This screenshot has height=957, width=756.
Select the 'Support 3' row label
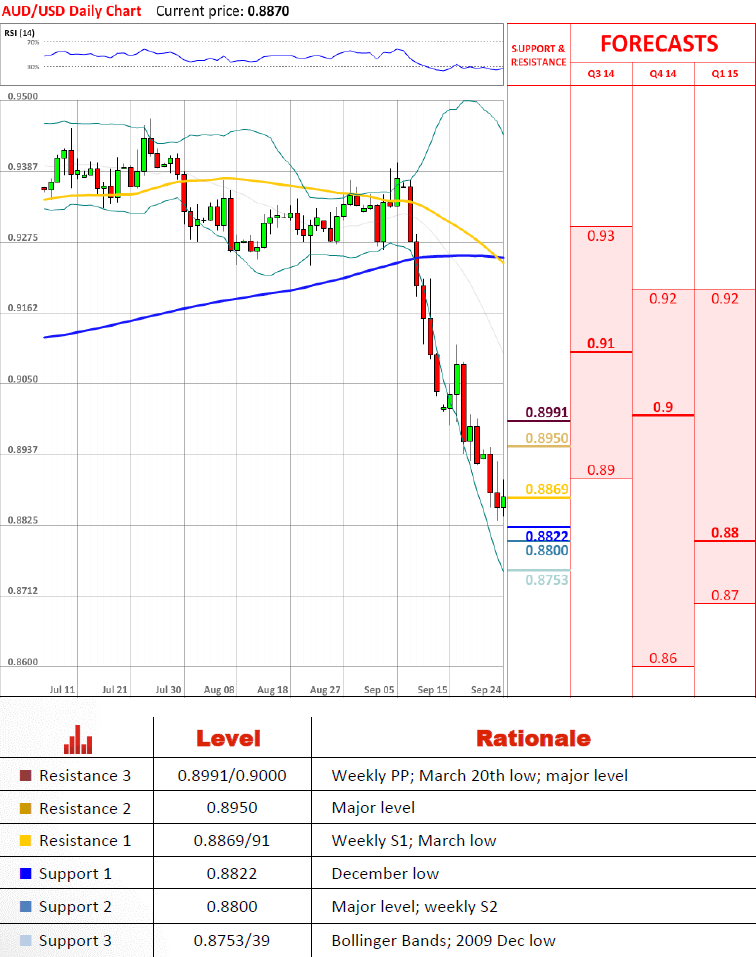click(75, 941)
